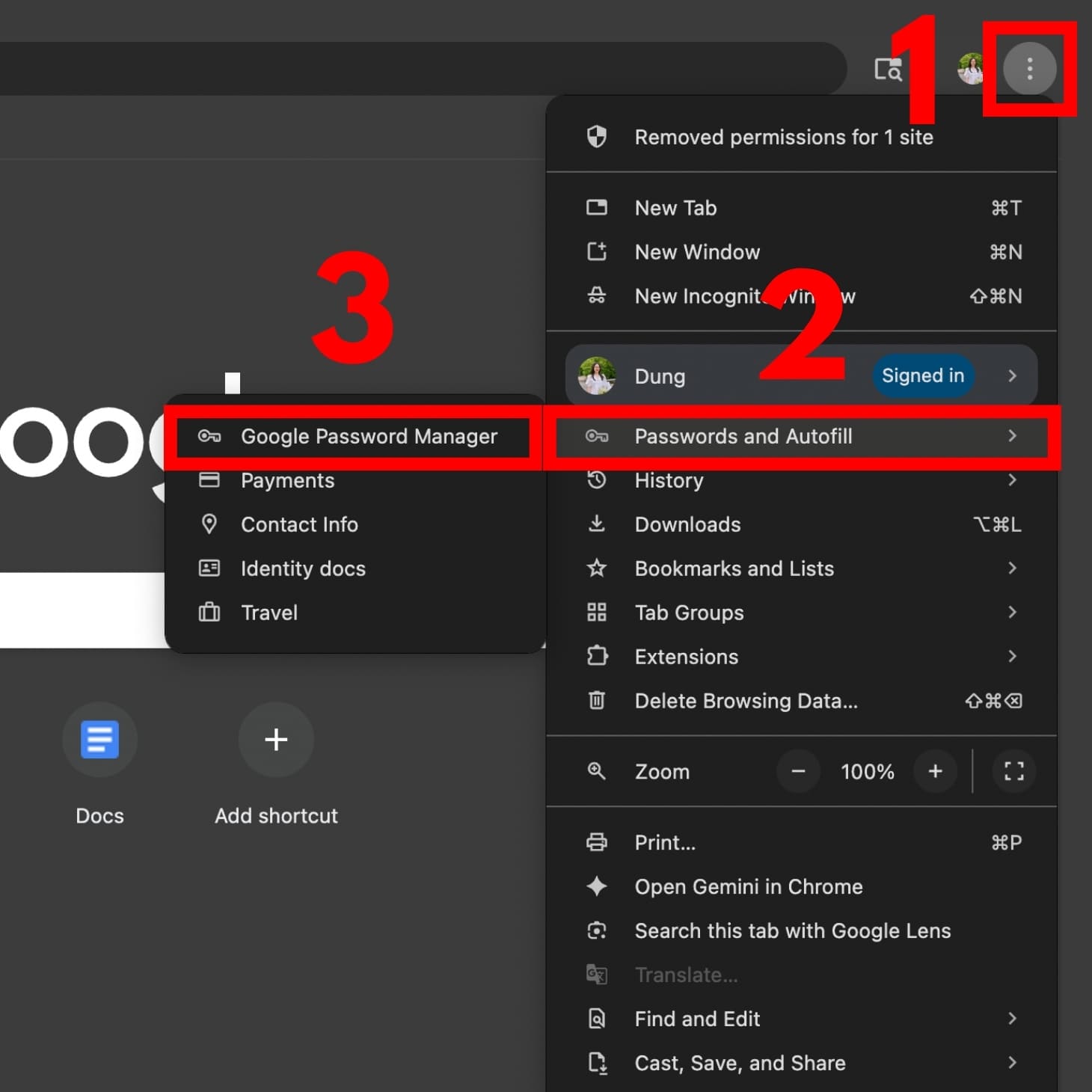The height and width of the screenshot is (1092, 1092).
Task: Click the key icon beside Passwords and Autofill
Action: pyautogui.click(x=596, y=436)
